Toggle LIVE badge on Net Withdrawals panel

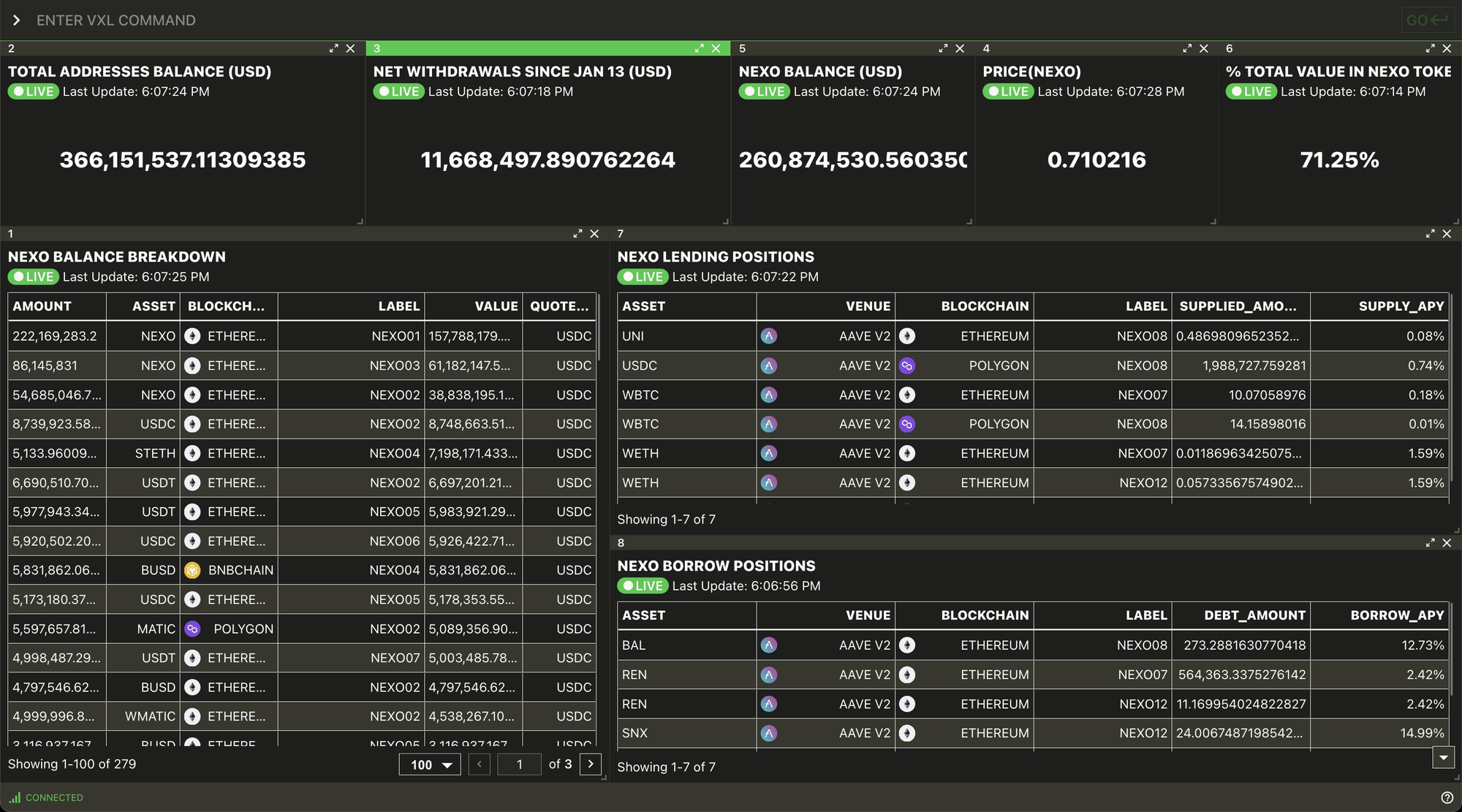(399, 92)
